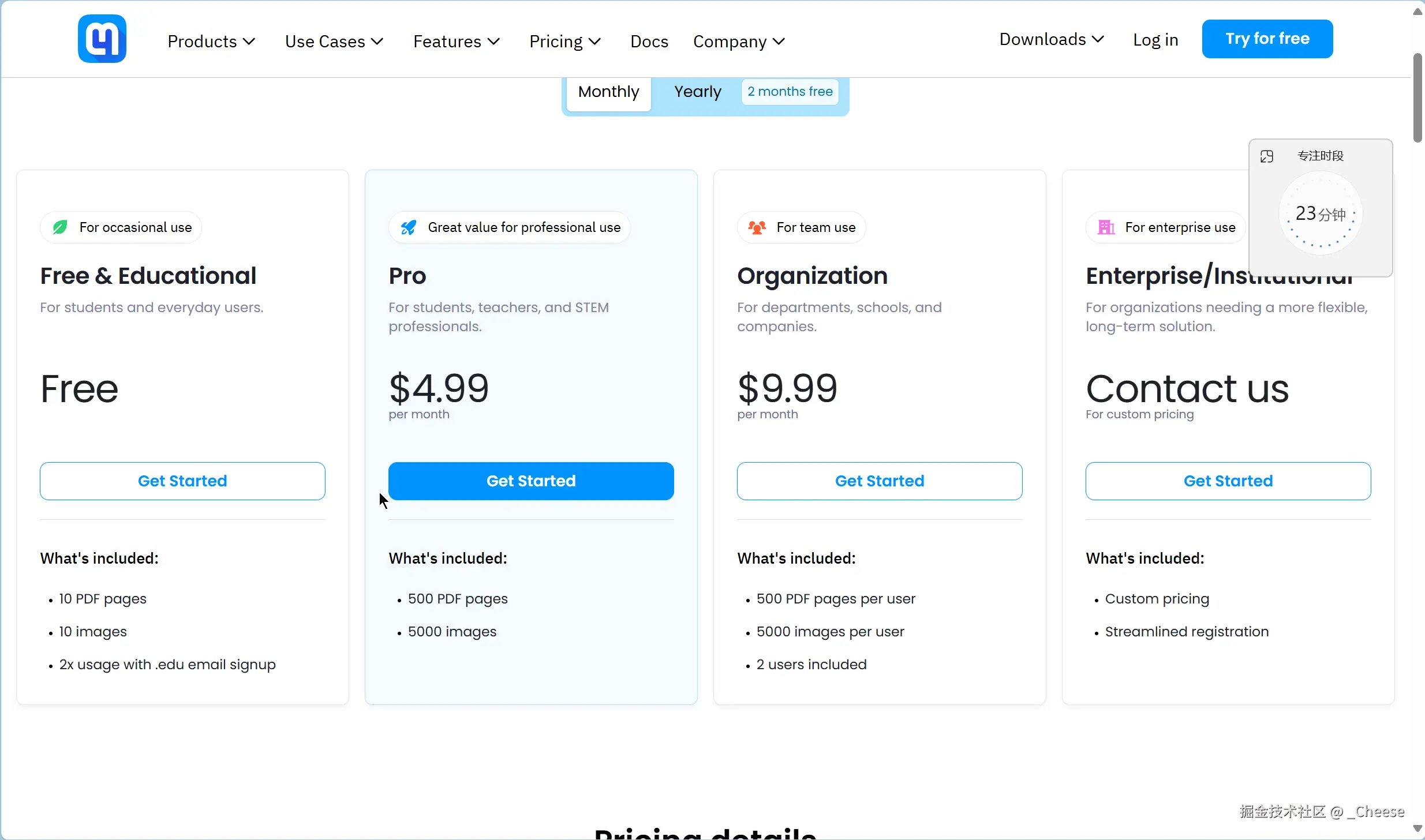
Task: Open the Use Cases dropdown
Action: [x=334, y=42]
